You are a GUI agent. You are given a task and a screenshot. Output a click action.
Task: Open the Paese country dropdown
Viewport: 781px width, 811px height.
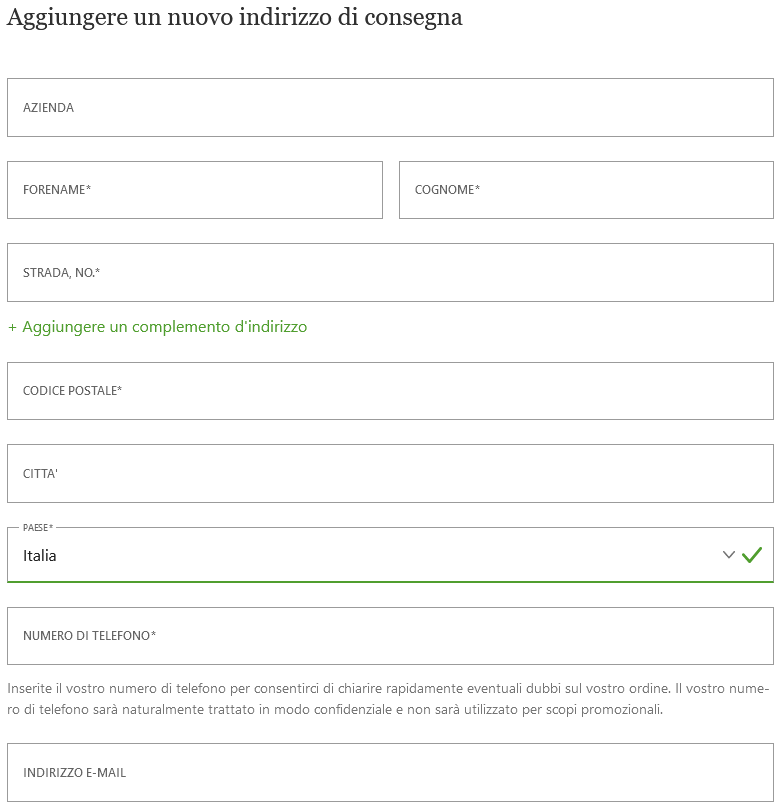click(390, 555)
